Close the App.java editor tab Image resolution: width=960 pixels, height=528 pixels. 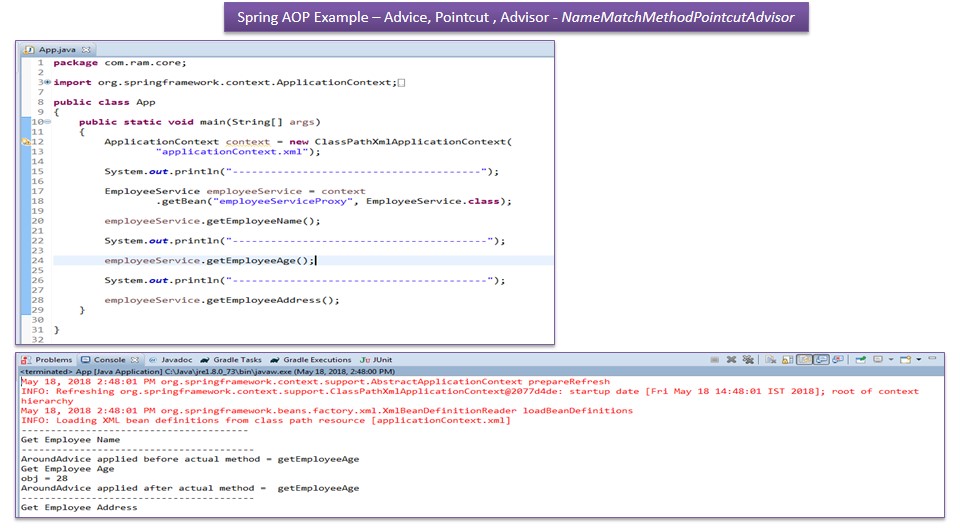[x=86, y=50]
